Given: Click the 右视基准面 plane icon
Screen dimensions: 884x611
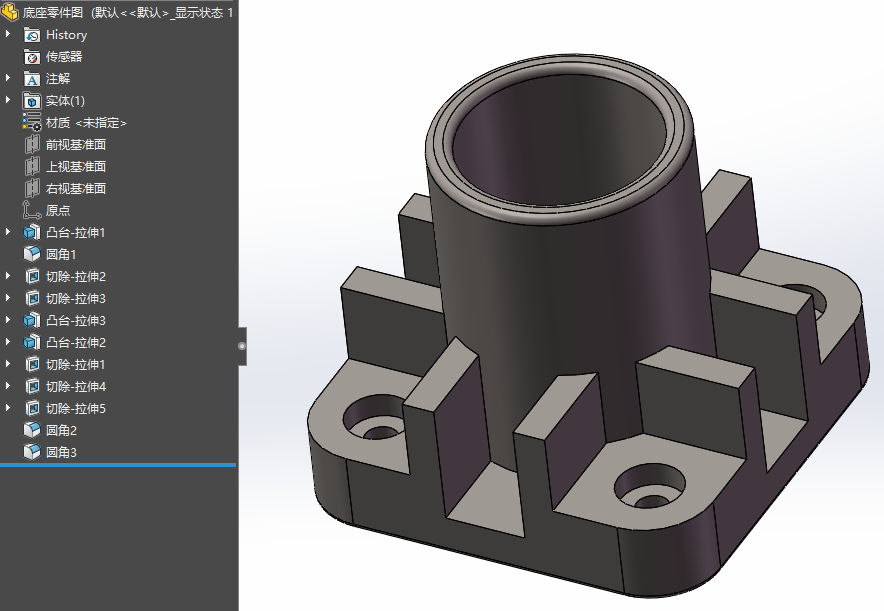Looking at the screenshot, I should coord(32,189).
